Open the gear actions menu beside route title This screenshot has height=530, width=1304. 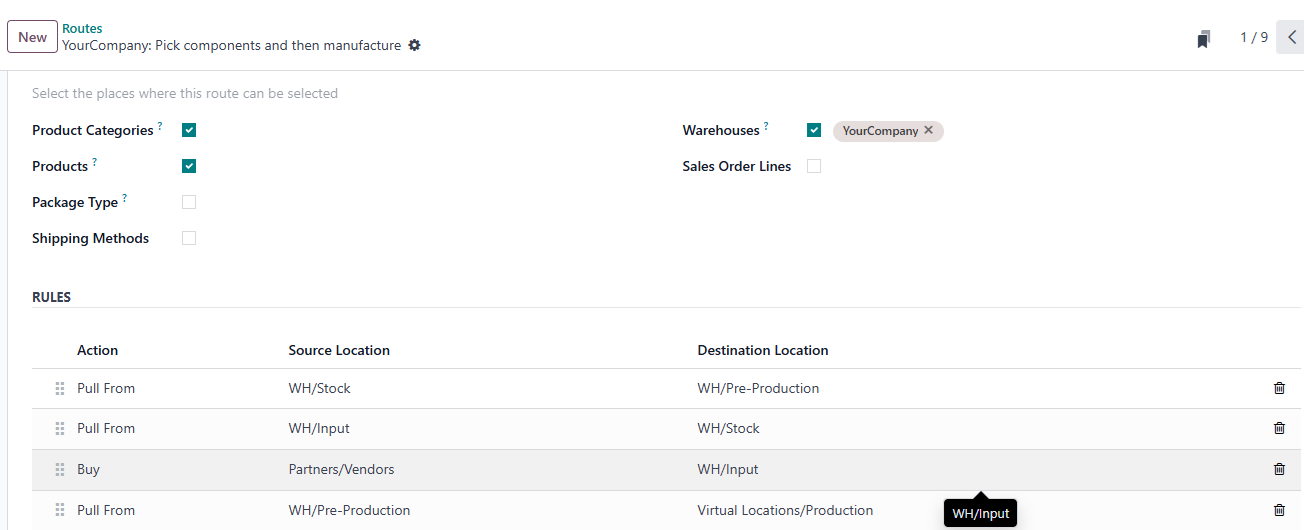tap(414, 45)
